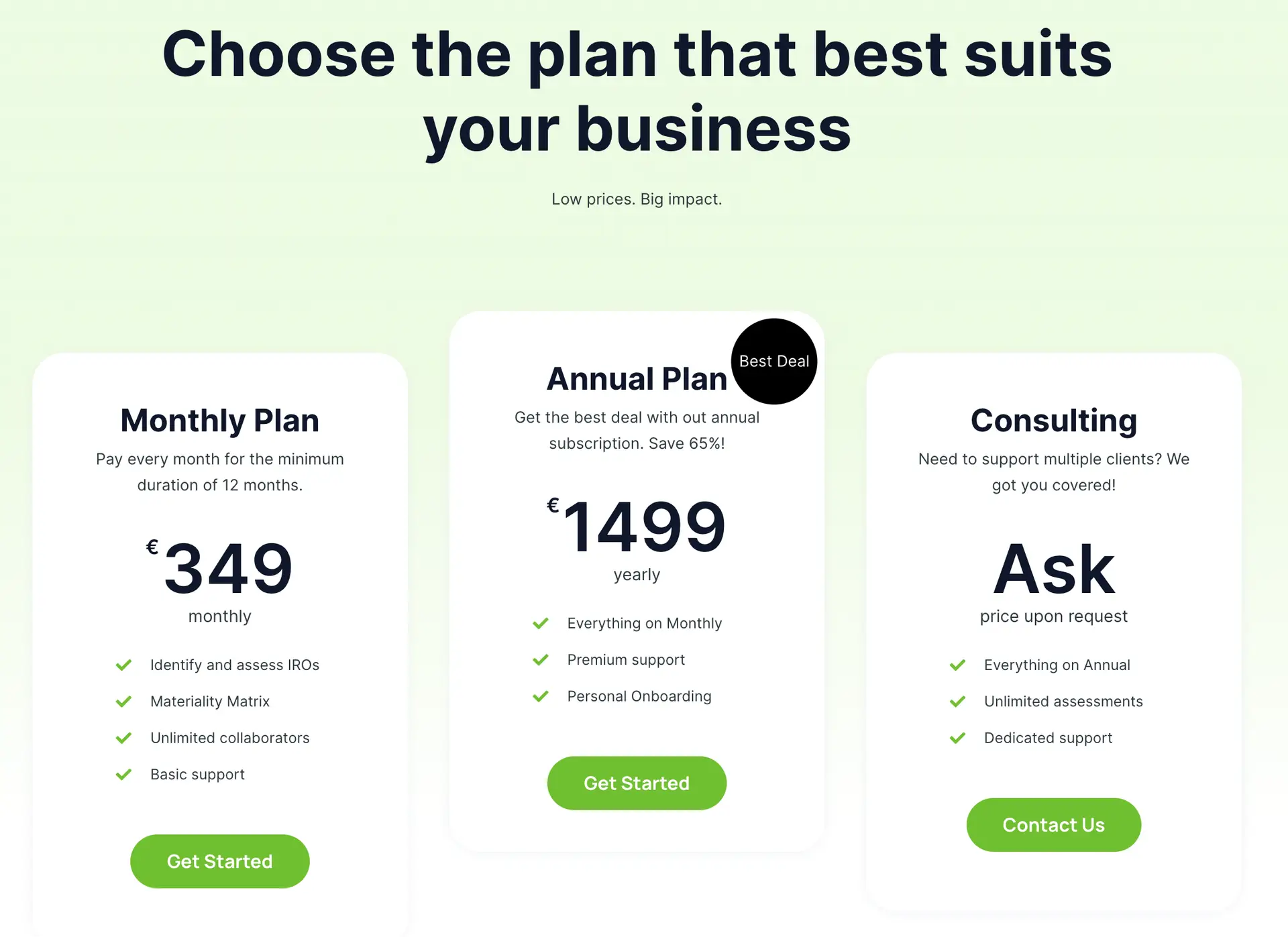Screen dimensions: 1288x937
Task: Click the Best Deal badge
Action: pos(773,361)
